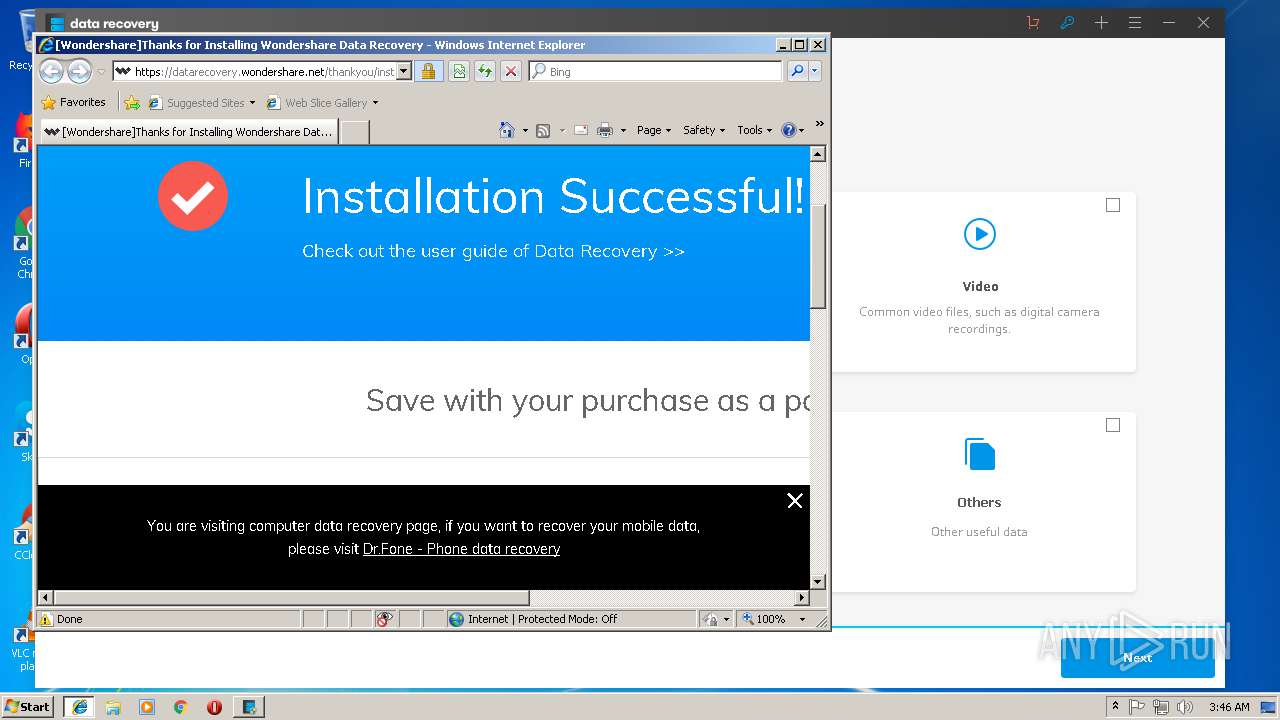Image resolution: width=1280 pixels, height=720 pixels.
Task: Open Chrome from the taskbar
Action: tap(181, 707)
